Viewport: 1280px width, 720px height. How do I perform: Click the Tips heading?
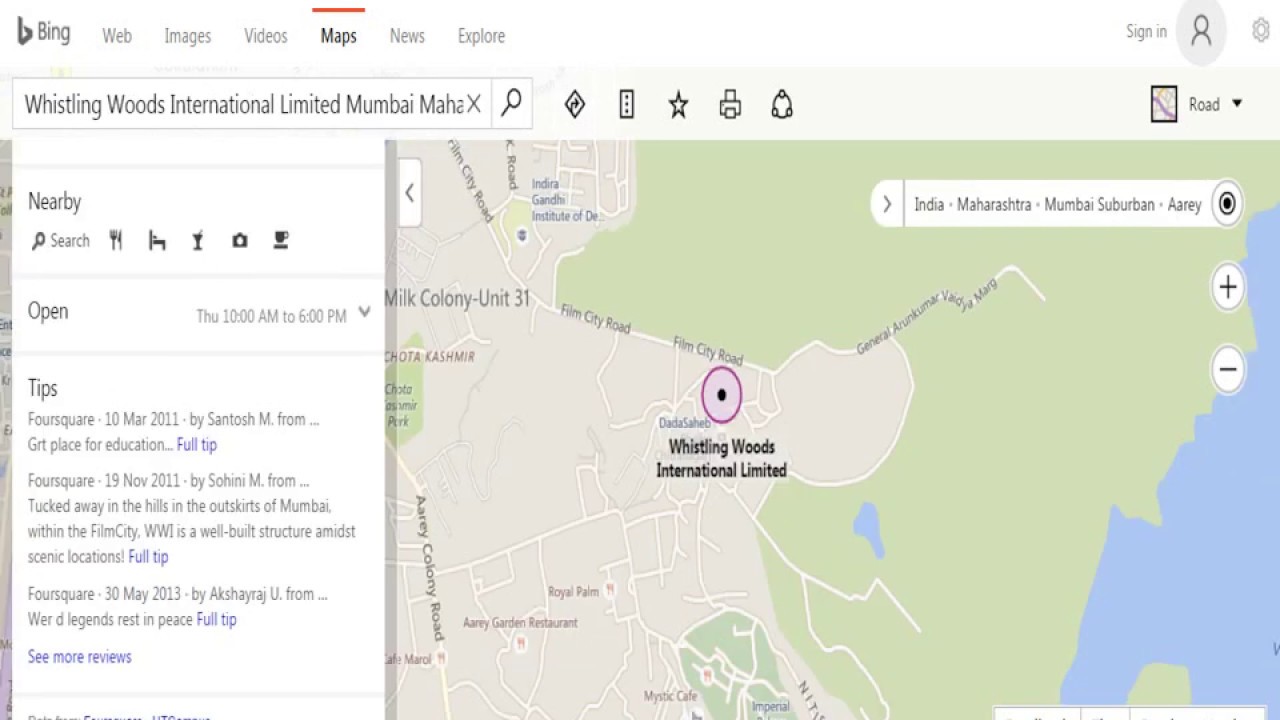tap(43, 388)
